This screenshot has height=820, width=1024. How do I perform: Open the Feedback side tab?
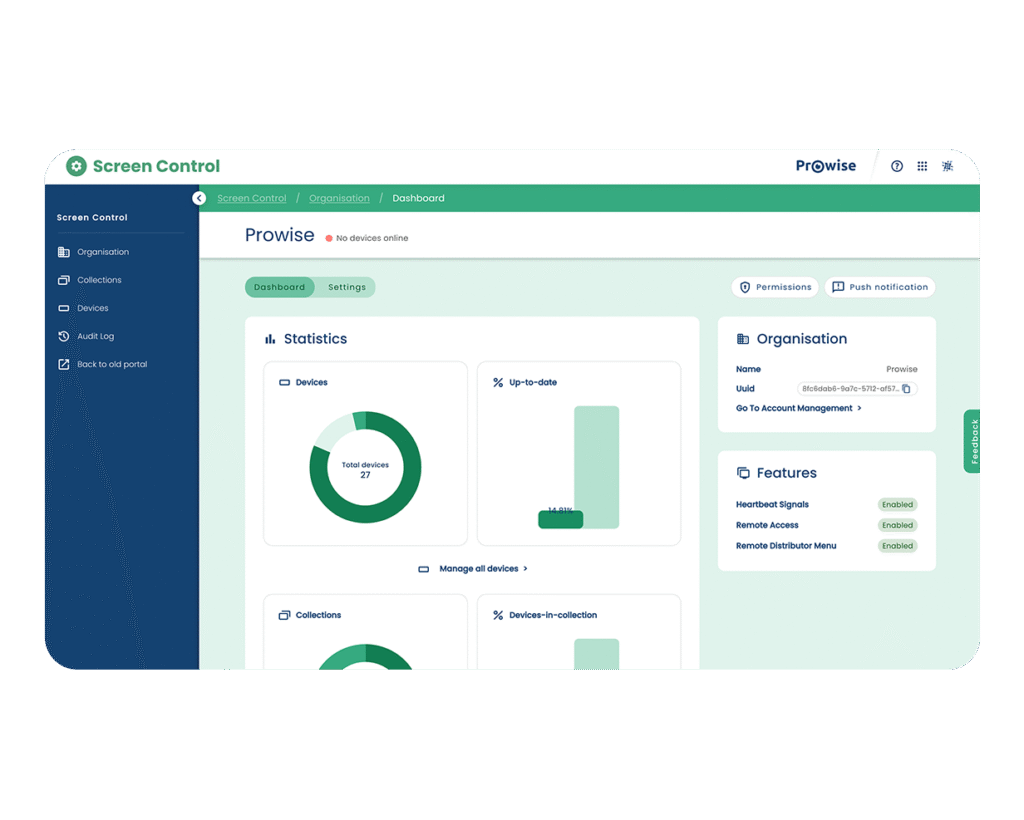point(973,441)
